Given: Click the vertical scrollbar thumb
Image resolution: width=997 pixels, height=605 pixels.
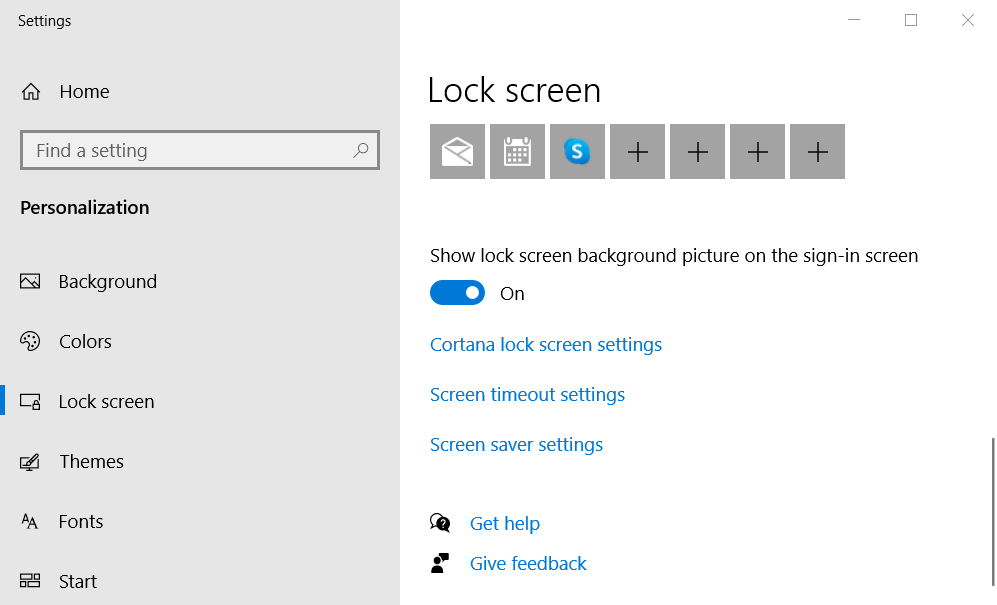Looking at the screenshot, I should pos(993,510).
